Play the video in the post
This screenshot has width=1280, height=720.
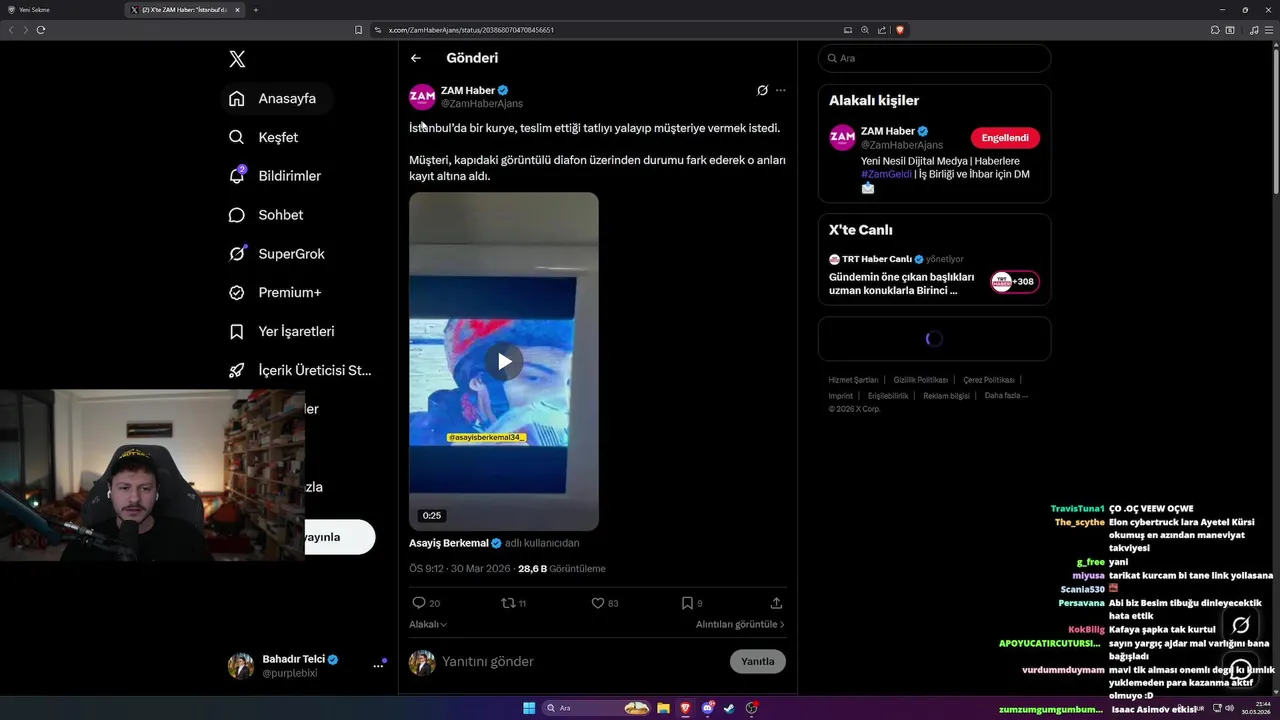[x=504, y=361]
